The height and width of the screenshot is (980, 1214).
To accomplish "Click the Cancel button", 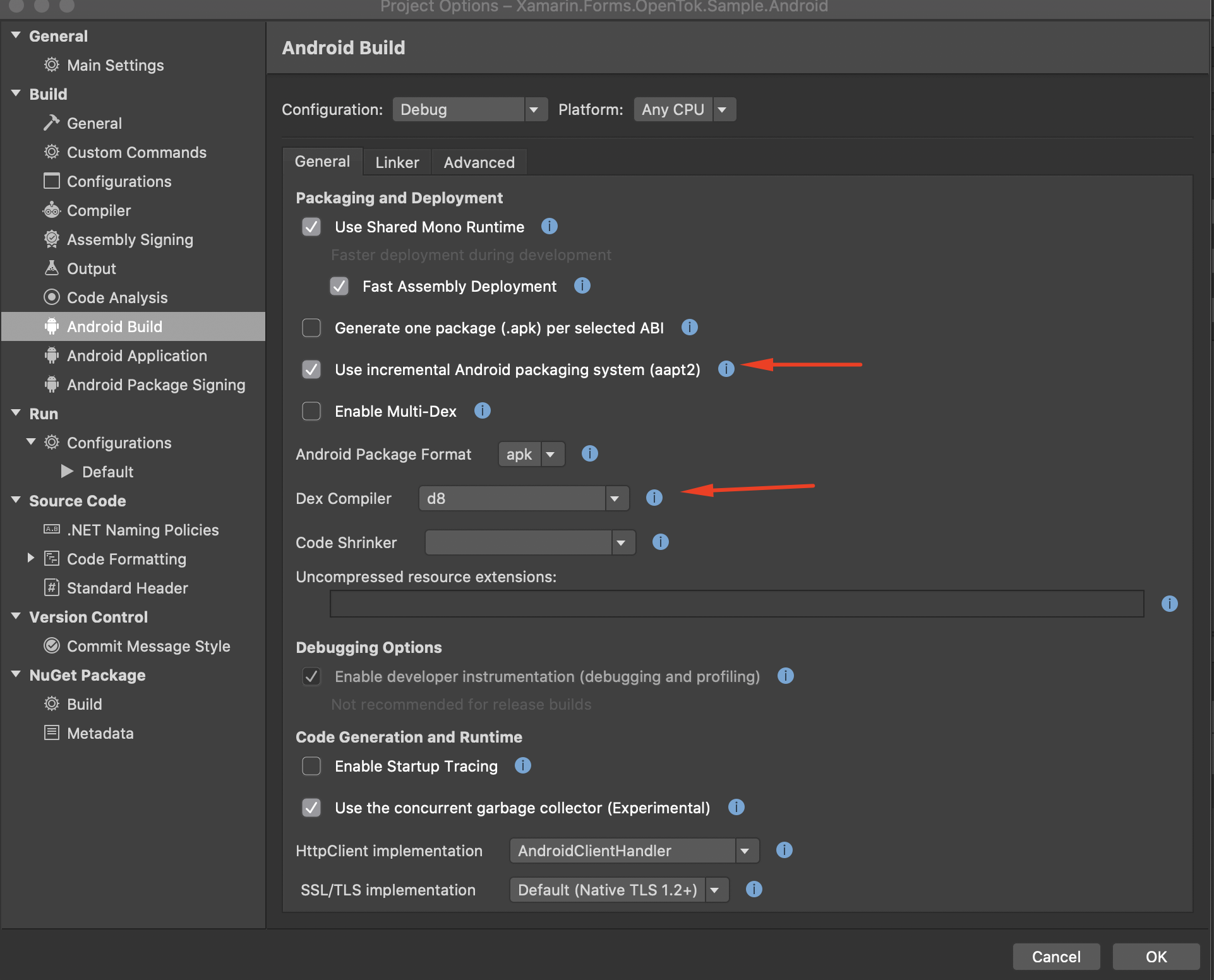I will (x=1055, y=956).
